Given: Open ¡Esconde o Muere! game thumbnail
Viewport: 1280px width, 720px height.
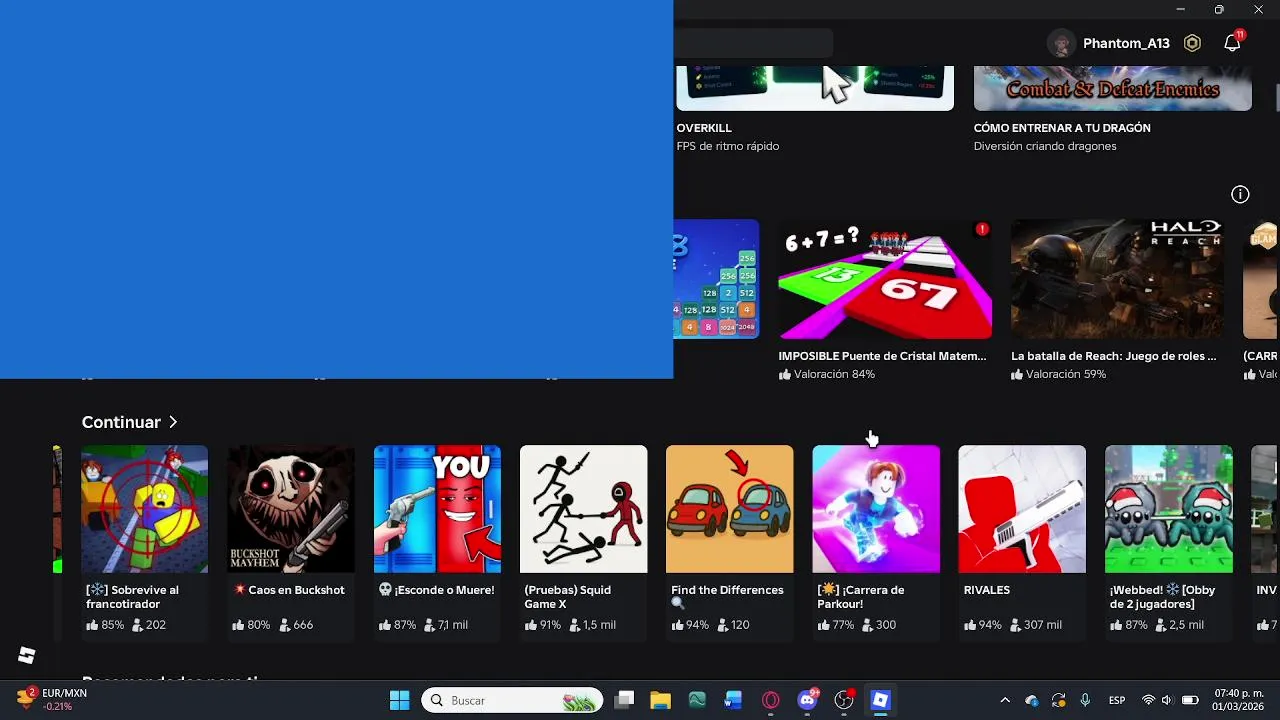Looking at the screenshot, I should [437, 509].
